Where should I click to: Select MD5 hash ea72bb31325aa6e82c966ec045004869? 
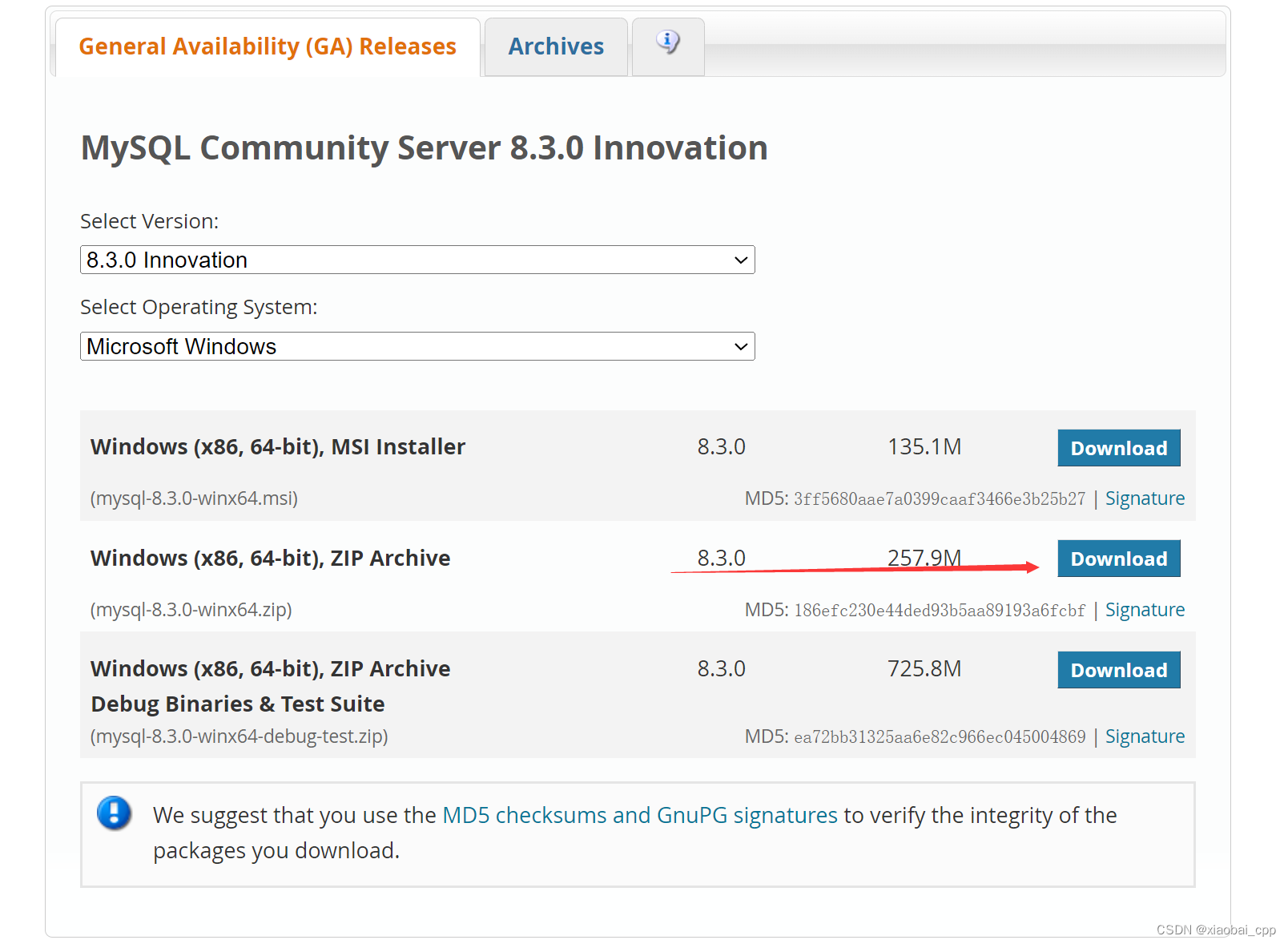tap(940, 737)
